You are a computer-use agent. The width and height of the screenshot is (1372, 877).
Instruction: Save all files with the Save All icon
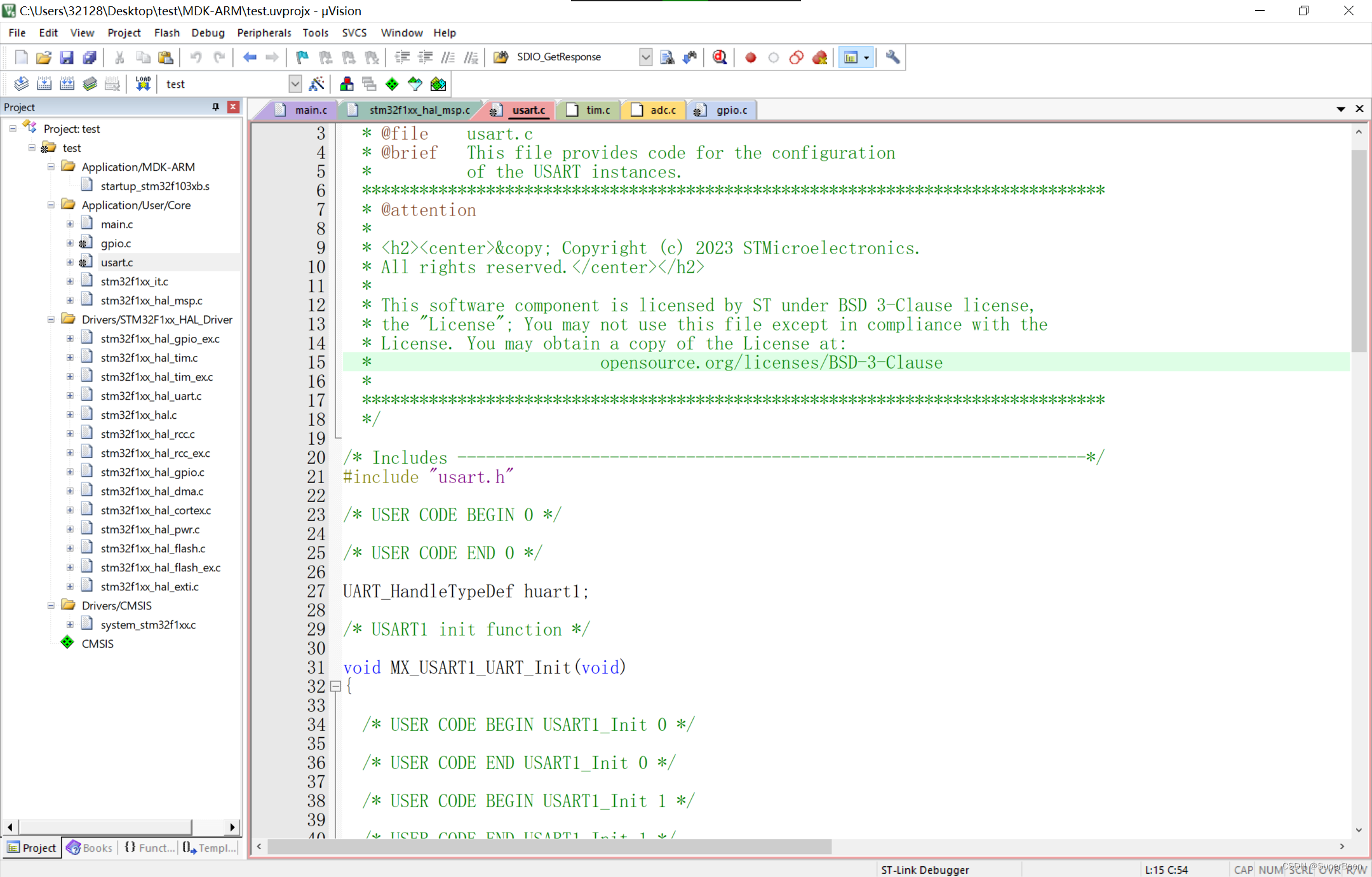click(x=90, y=57)
